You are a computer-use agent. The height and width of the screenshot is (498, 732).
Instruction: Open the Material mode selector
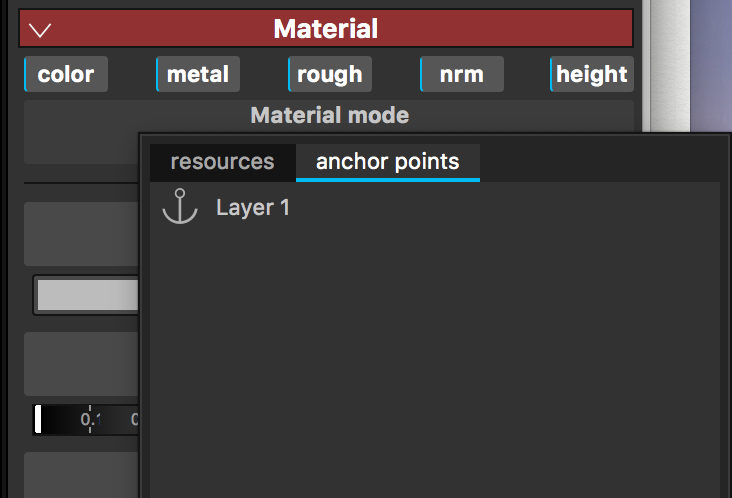coord(329,115)
